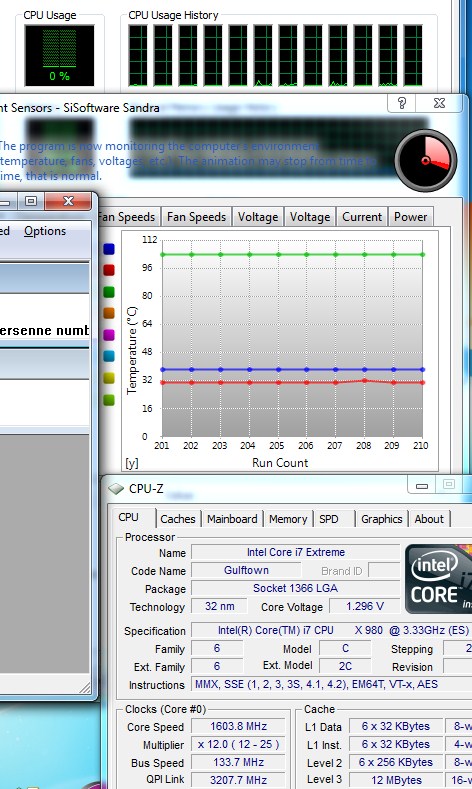Viewport: 472px width, 789px height.
Task: Click the light green bottom legend swatch
Action: click(x=109, y=400)
